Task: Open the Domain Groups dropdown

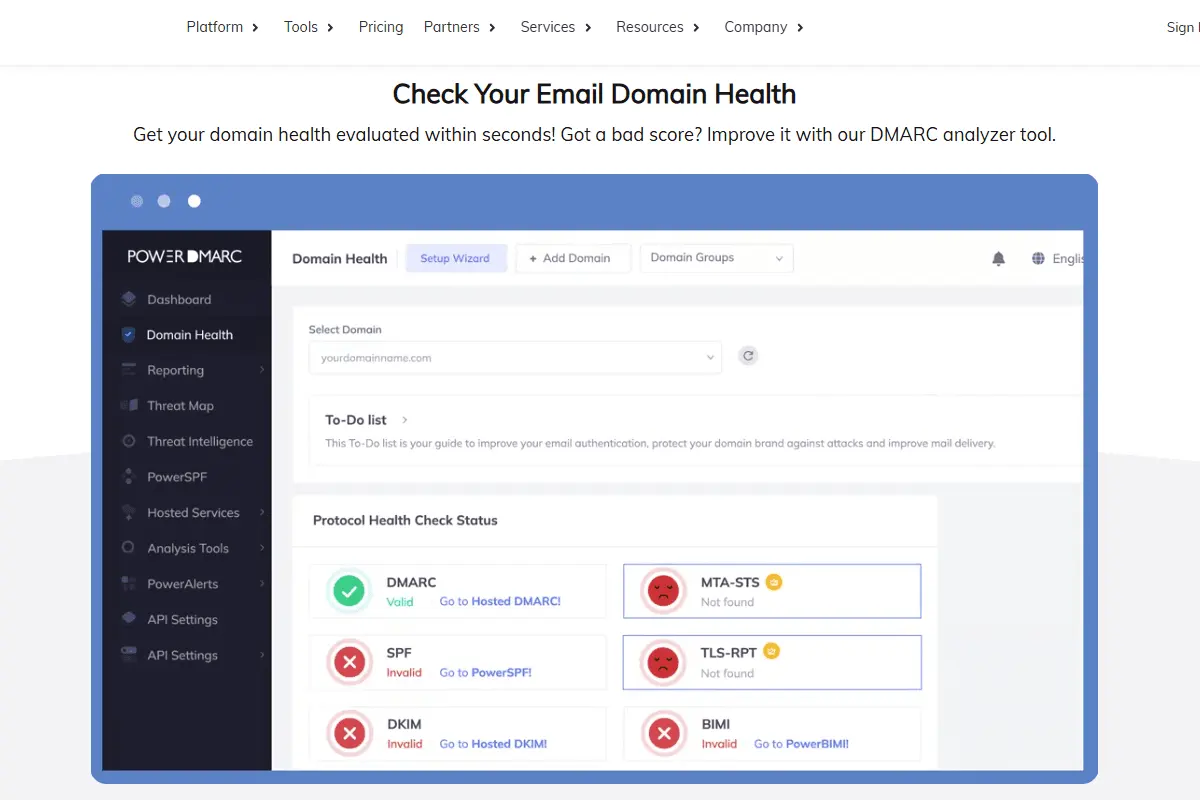Action: pos(717,258)
